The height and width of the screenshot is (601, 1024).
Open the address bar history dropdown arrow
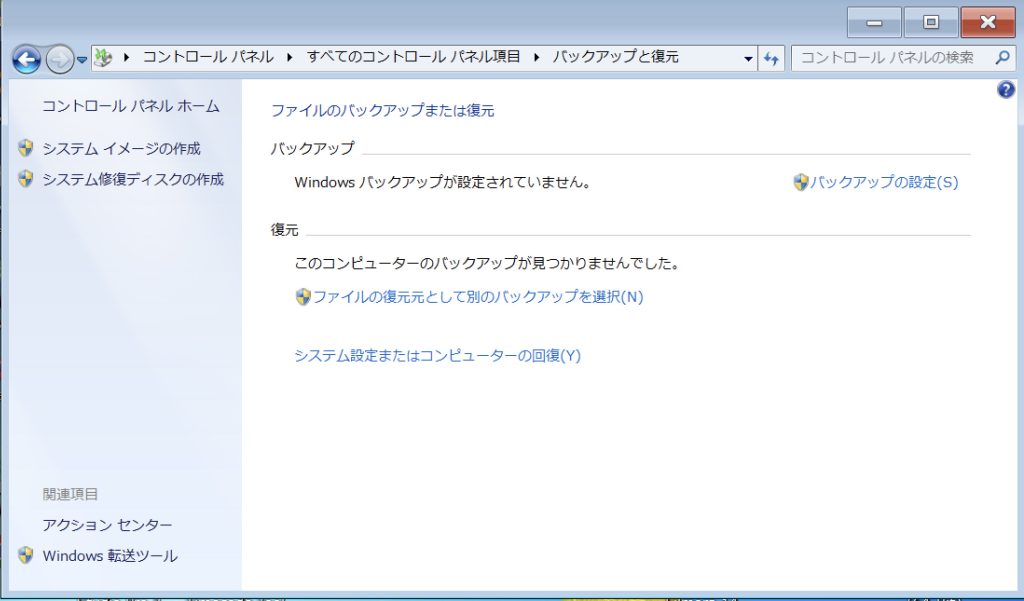coord(748,58)
